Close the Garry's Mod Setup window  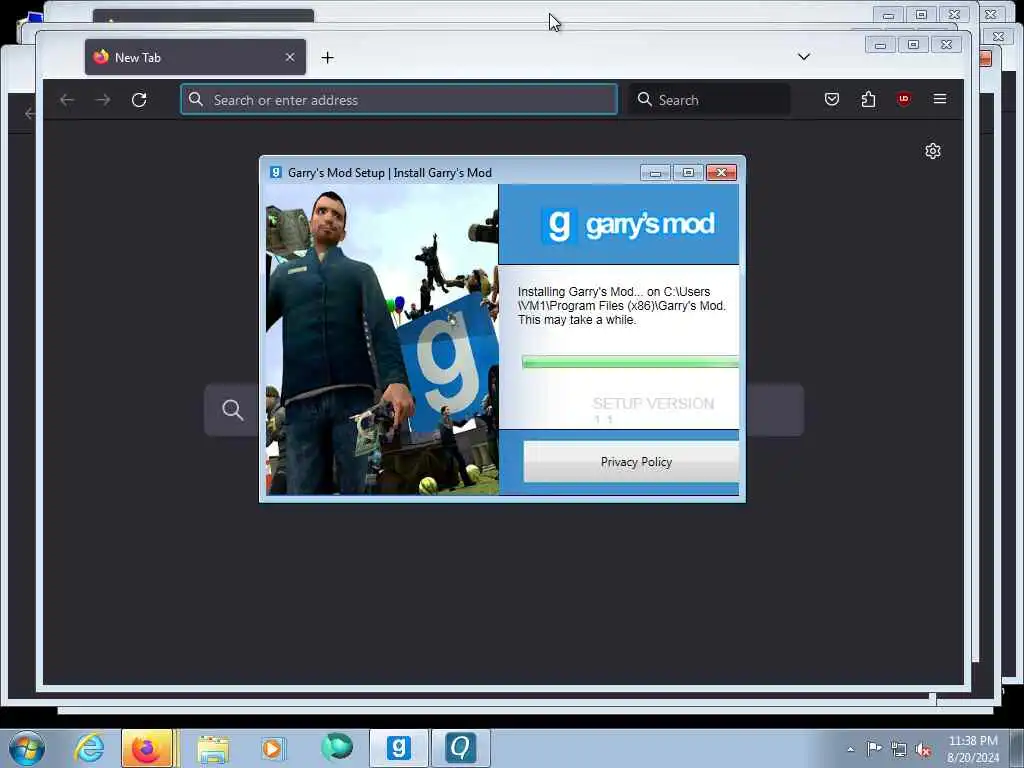point(722,172)
